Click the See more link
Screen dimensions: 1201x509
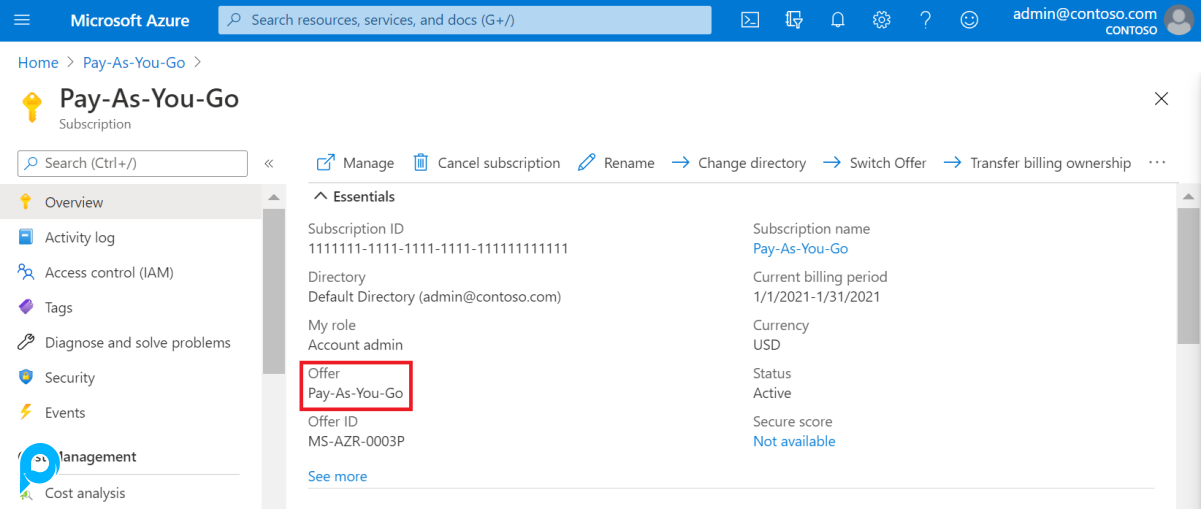(x=337, y=476)
